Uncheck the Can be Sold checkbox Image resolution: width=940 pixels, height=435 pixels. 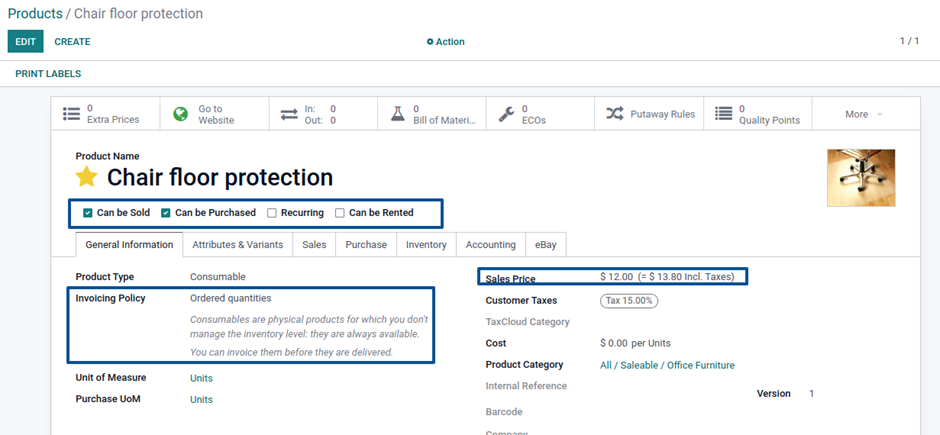click(88, 213)
